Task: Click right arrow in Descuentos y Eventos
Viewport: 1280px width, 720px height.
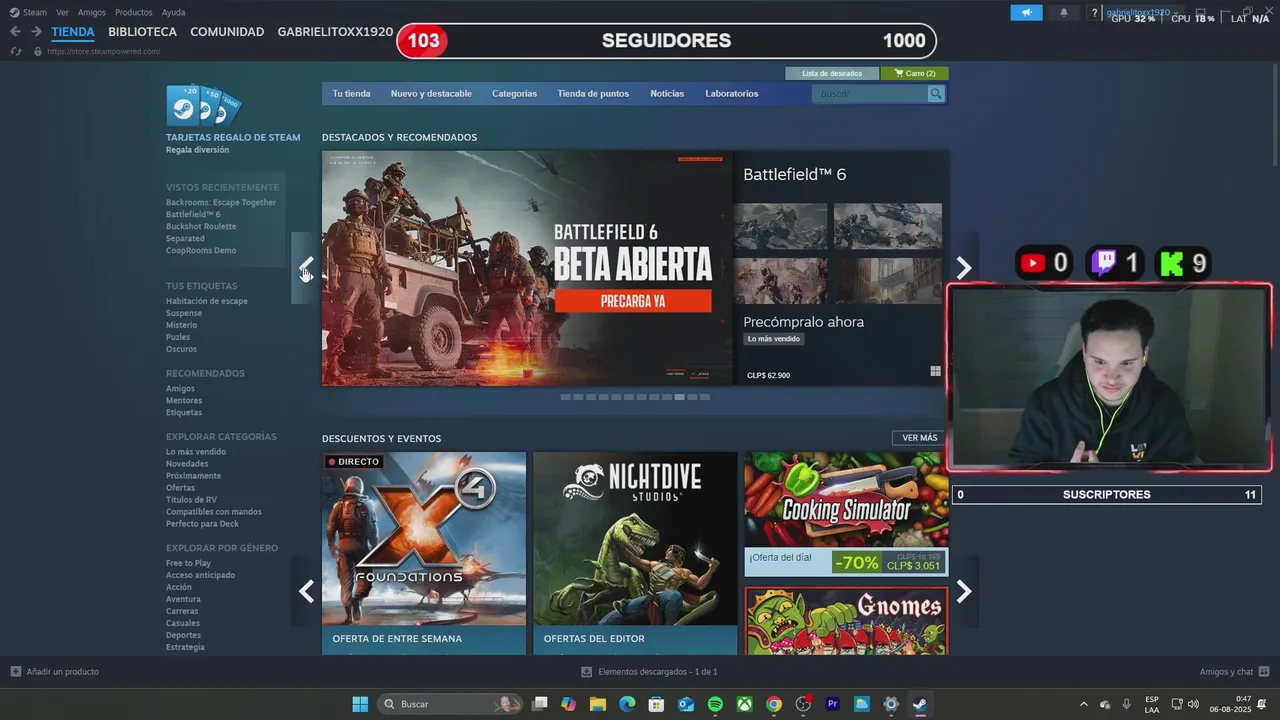Action: (964, 591)
